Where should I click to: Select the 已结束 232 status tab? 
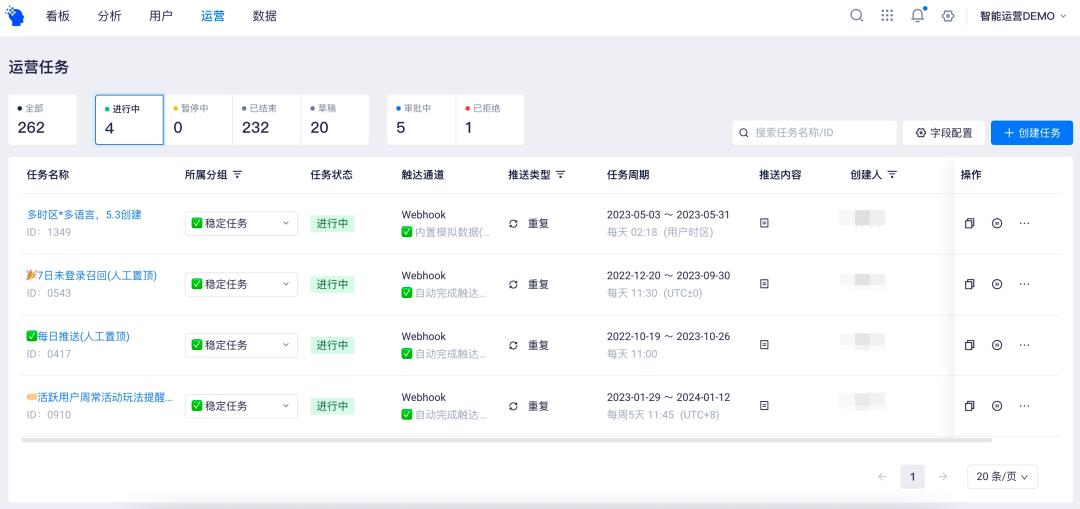pyautogui.click(x=267, y=120)
